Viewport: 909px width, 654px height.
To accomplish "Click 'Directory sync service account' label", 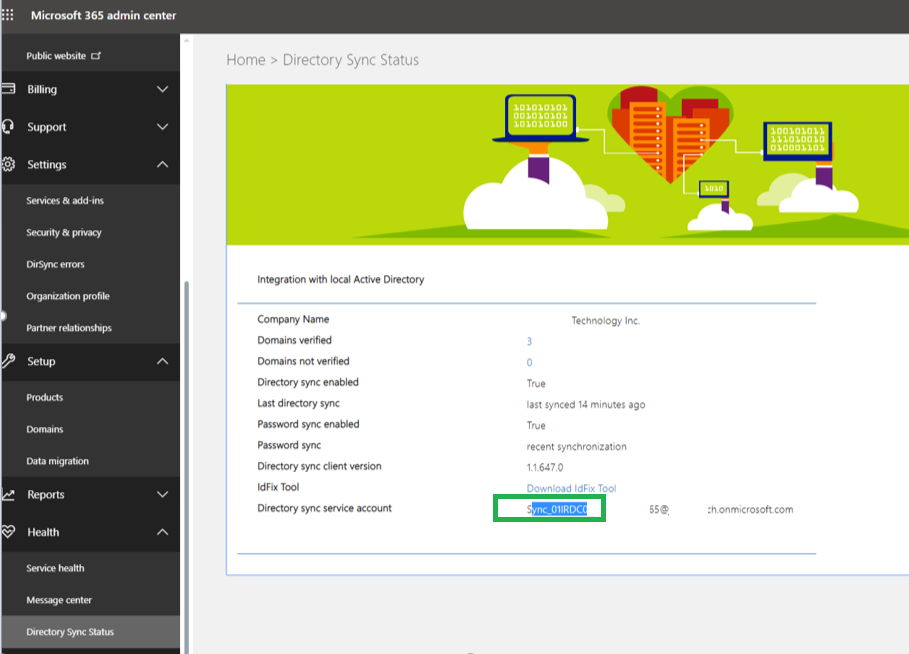I will coord(325,508).
